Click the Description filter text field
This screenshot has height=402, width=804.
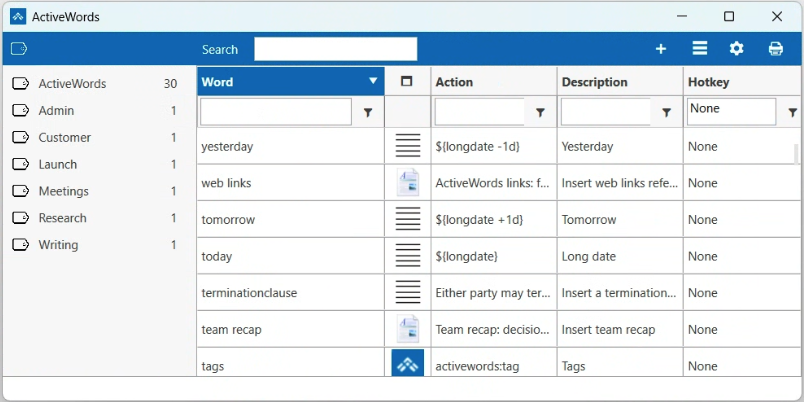pos(606,112)
